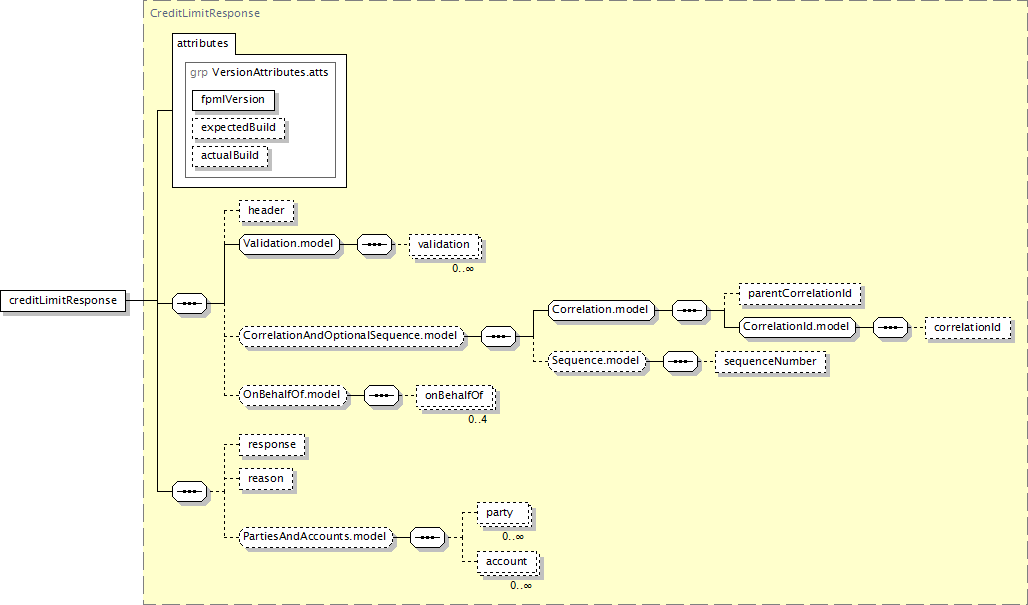Click sequence icon after OnBehalfOf.model
The width and height of the screenshot is (1028, 605).
pyautogui.click(x=382, y=396)
